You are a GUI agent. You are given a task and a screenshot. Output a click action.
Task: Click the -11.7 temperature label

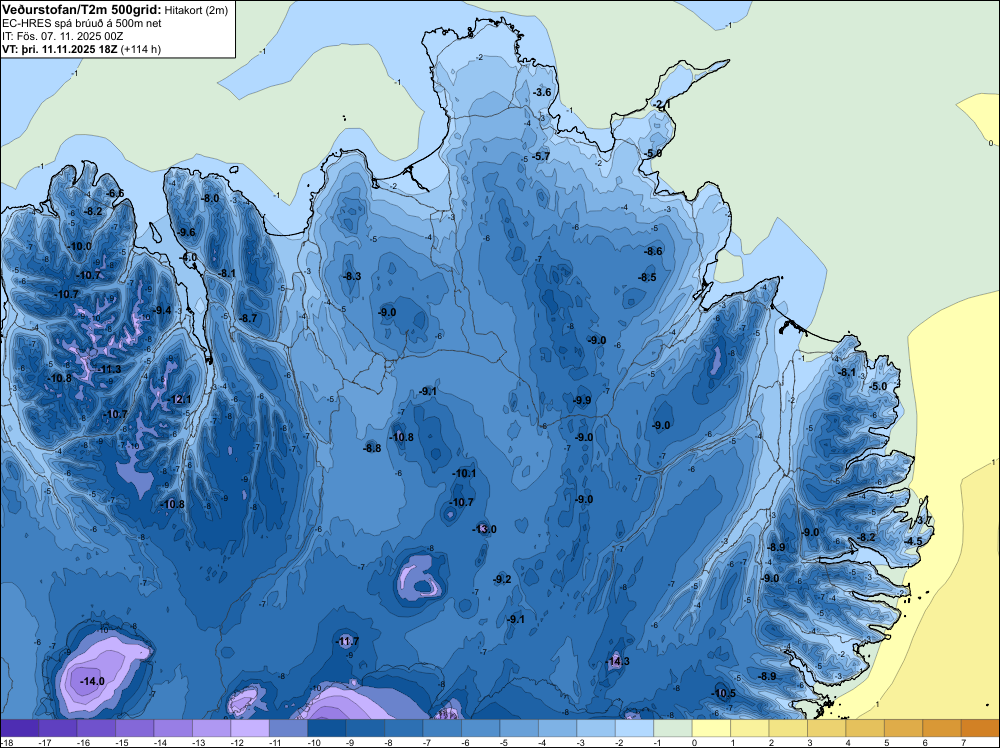[347, 641]
